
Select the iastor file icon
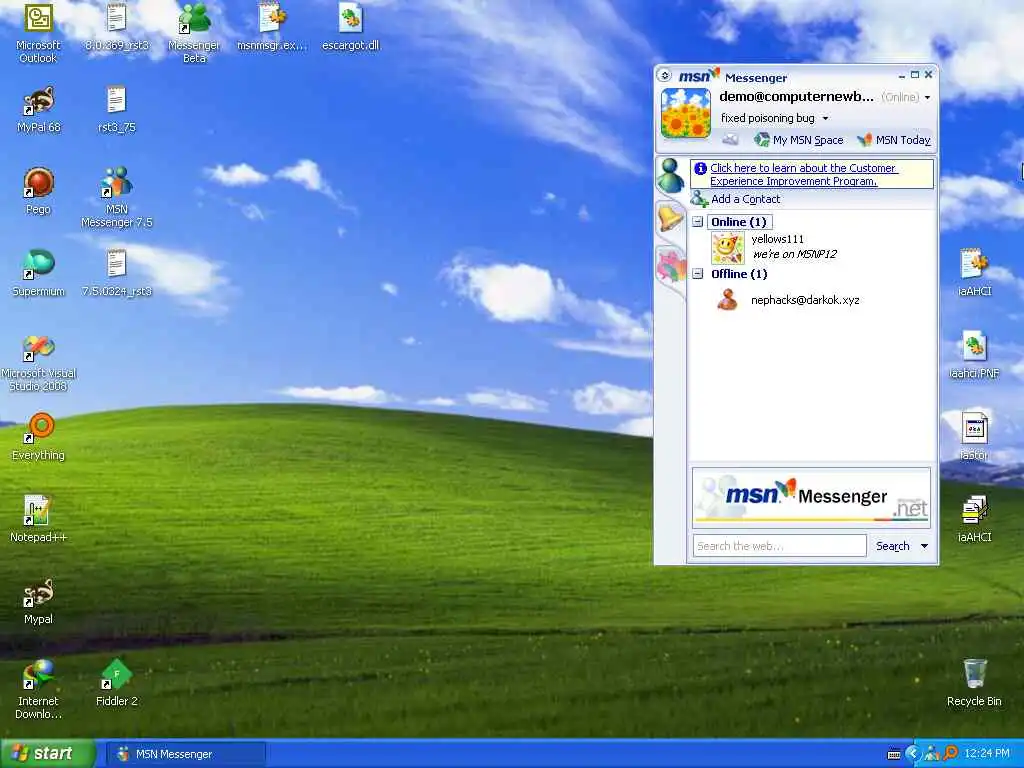click(x=974, y=436)
